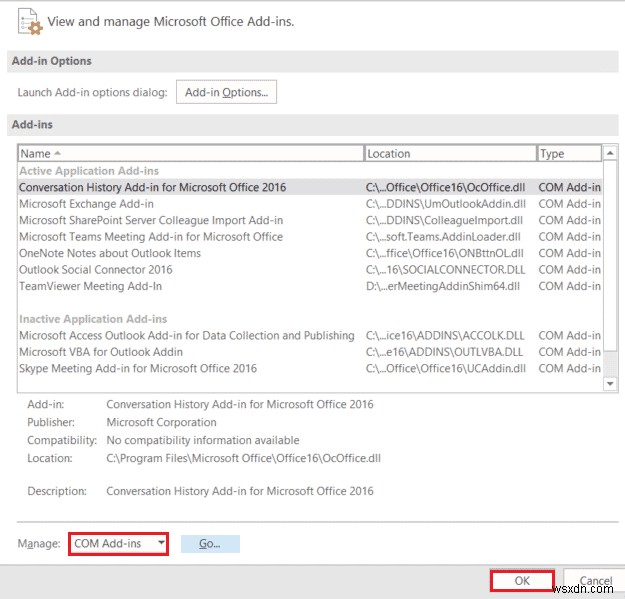This screenshot has height=599, width=625.
Task: Click location C:\...DDINS\UmOutlookAddin.dll cell
Action: coord(446,204)
